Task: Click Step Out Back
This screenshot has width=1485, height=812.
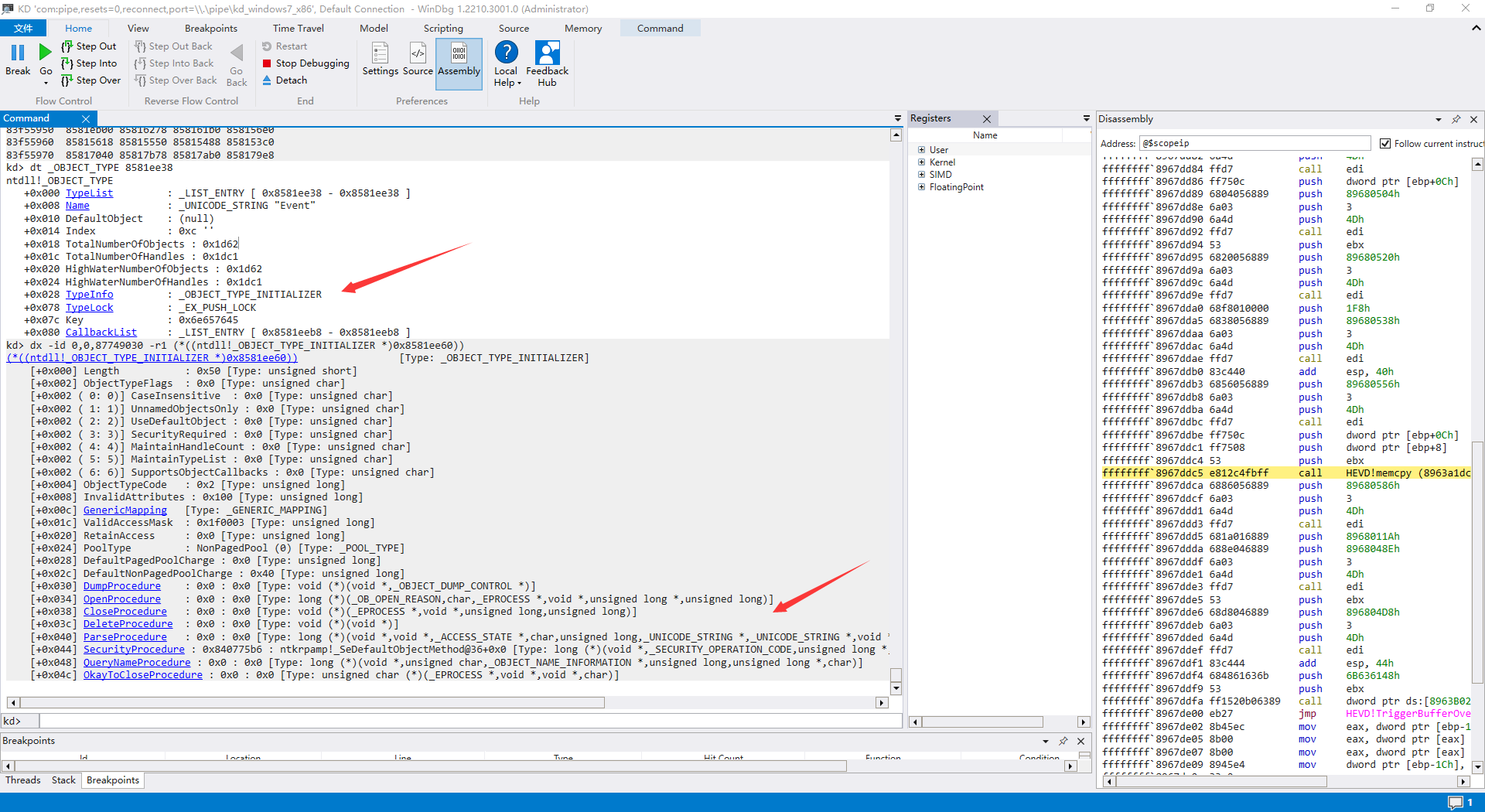Action: coord(173,46)
